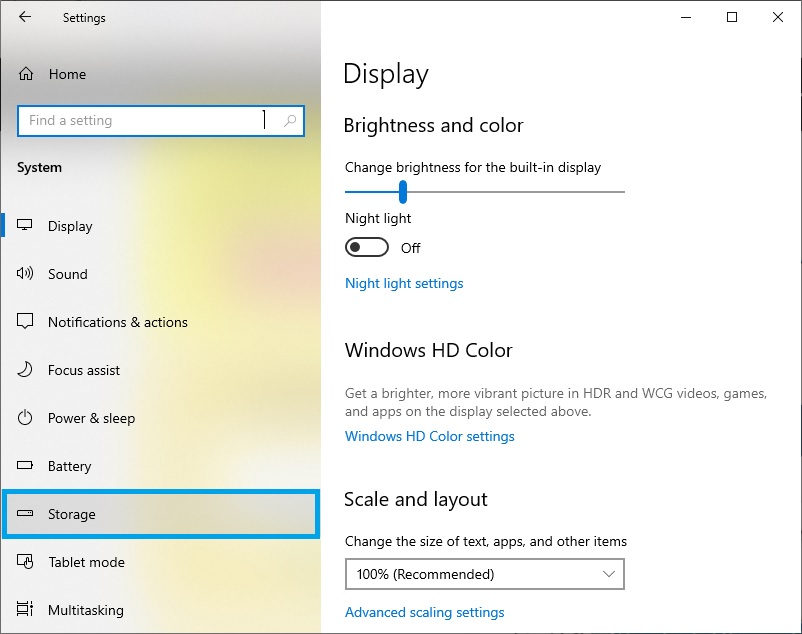Click the Sound speaker icon
Image resolution: width=802 pixels, height=634 pixels.
(x=25, y=274)
